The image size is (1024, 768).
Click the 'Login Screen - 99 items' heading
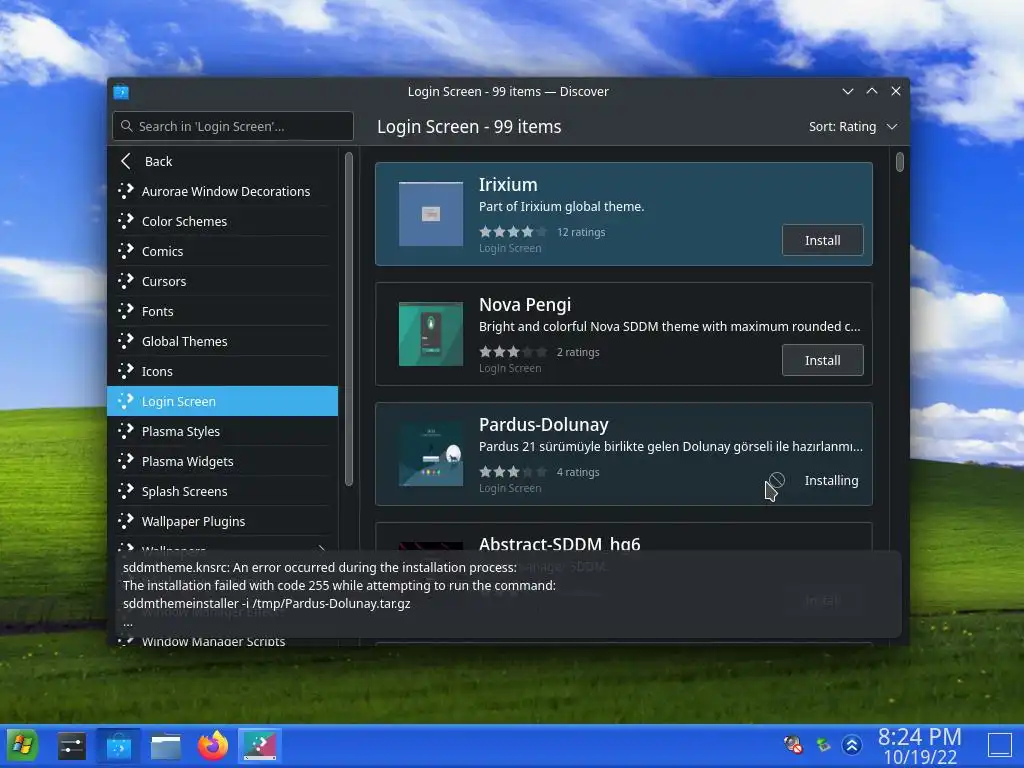[469, 127]
